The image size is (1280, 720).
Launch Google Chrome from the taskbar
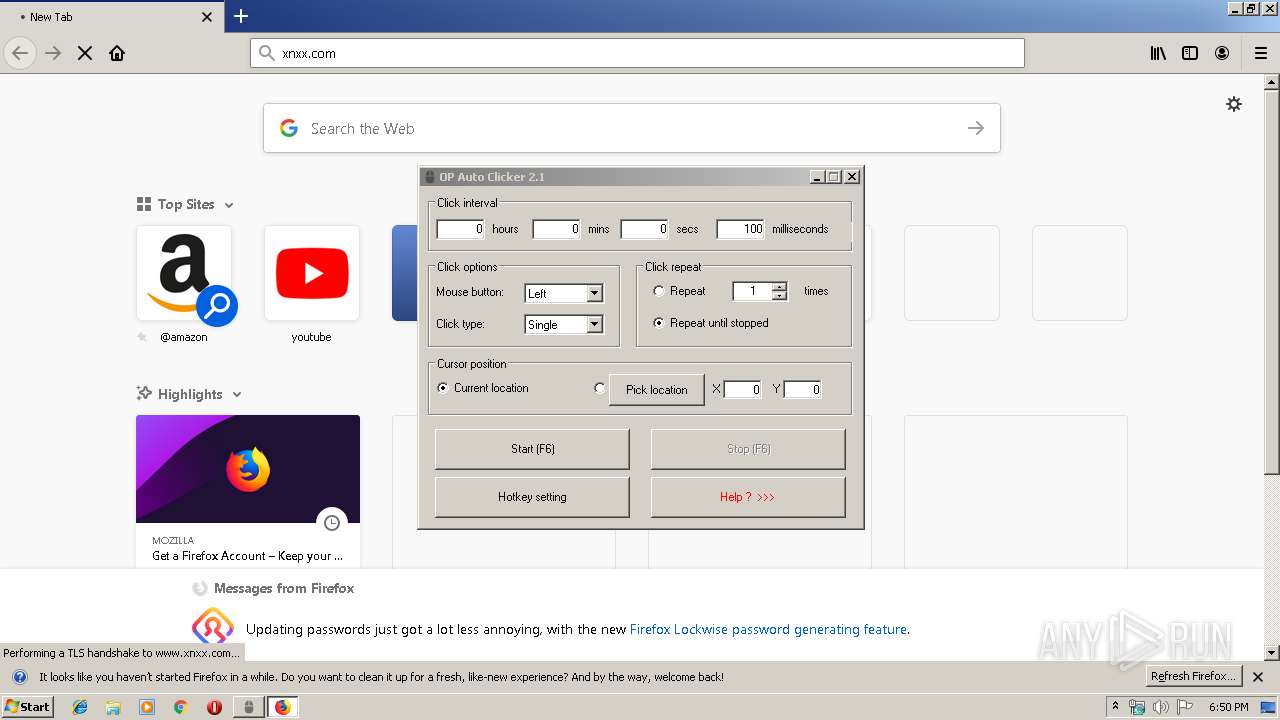click(180, 707)
